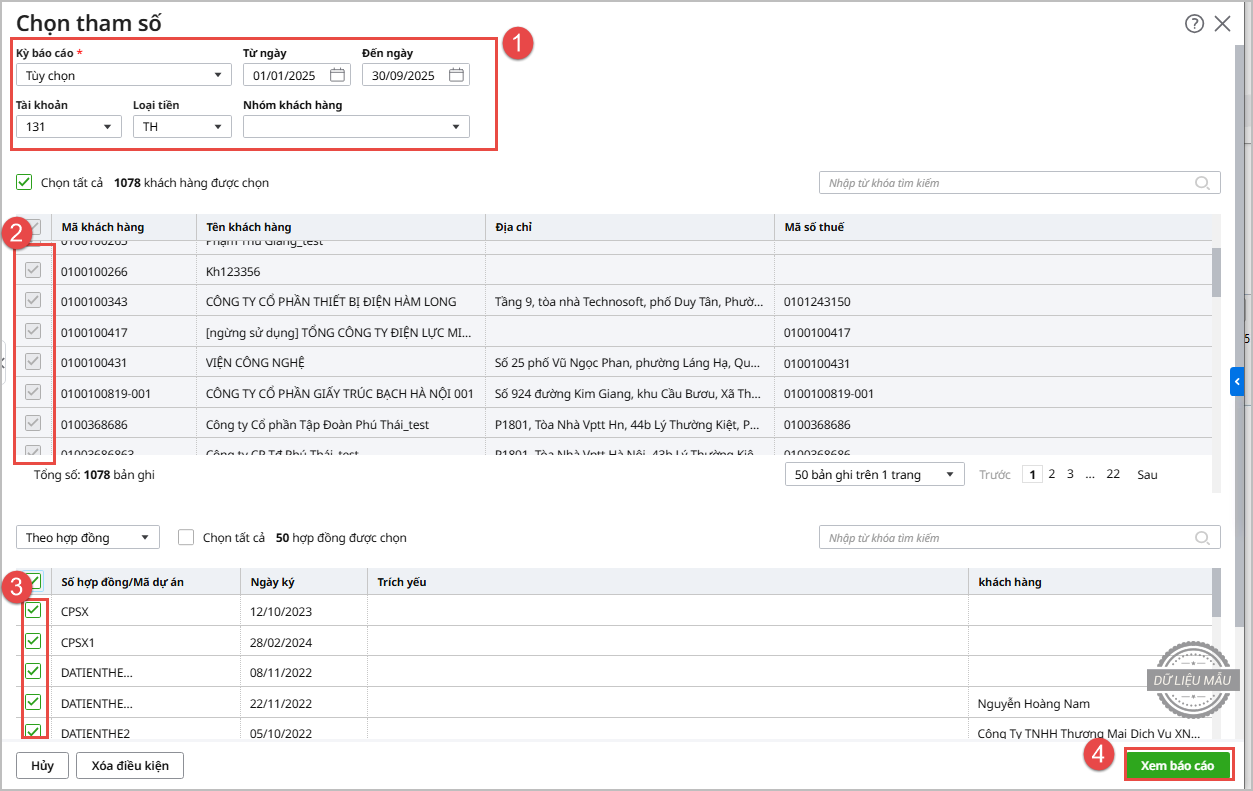Toggle checkbox for VIỆN CÔNG NGHỆ row
The image size is (1253, 791).
33,362
